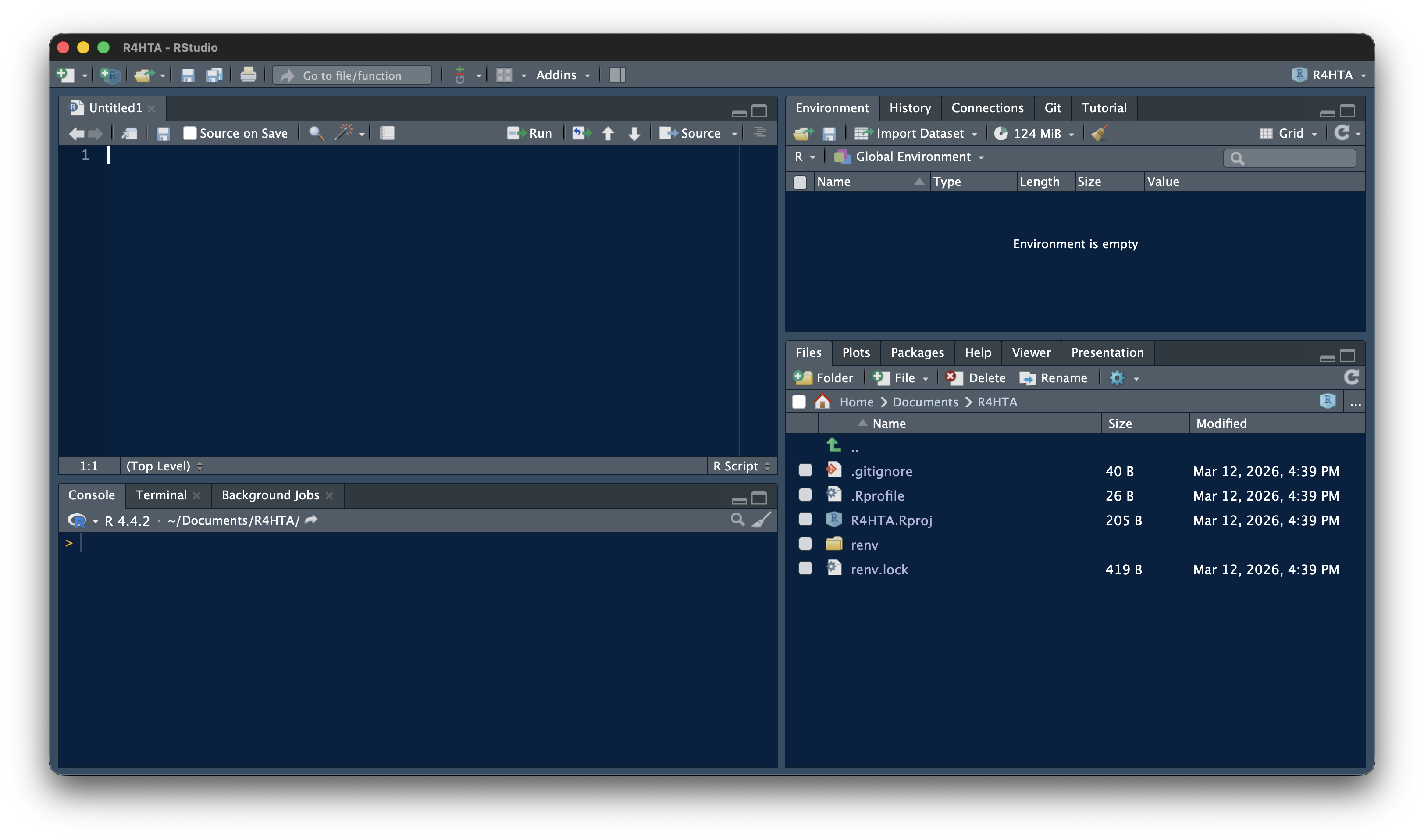
Task: Select the renv.lock file checkbox
Action: click(x=805, y=568)
